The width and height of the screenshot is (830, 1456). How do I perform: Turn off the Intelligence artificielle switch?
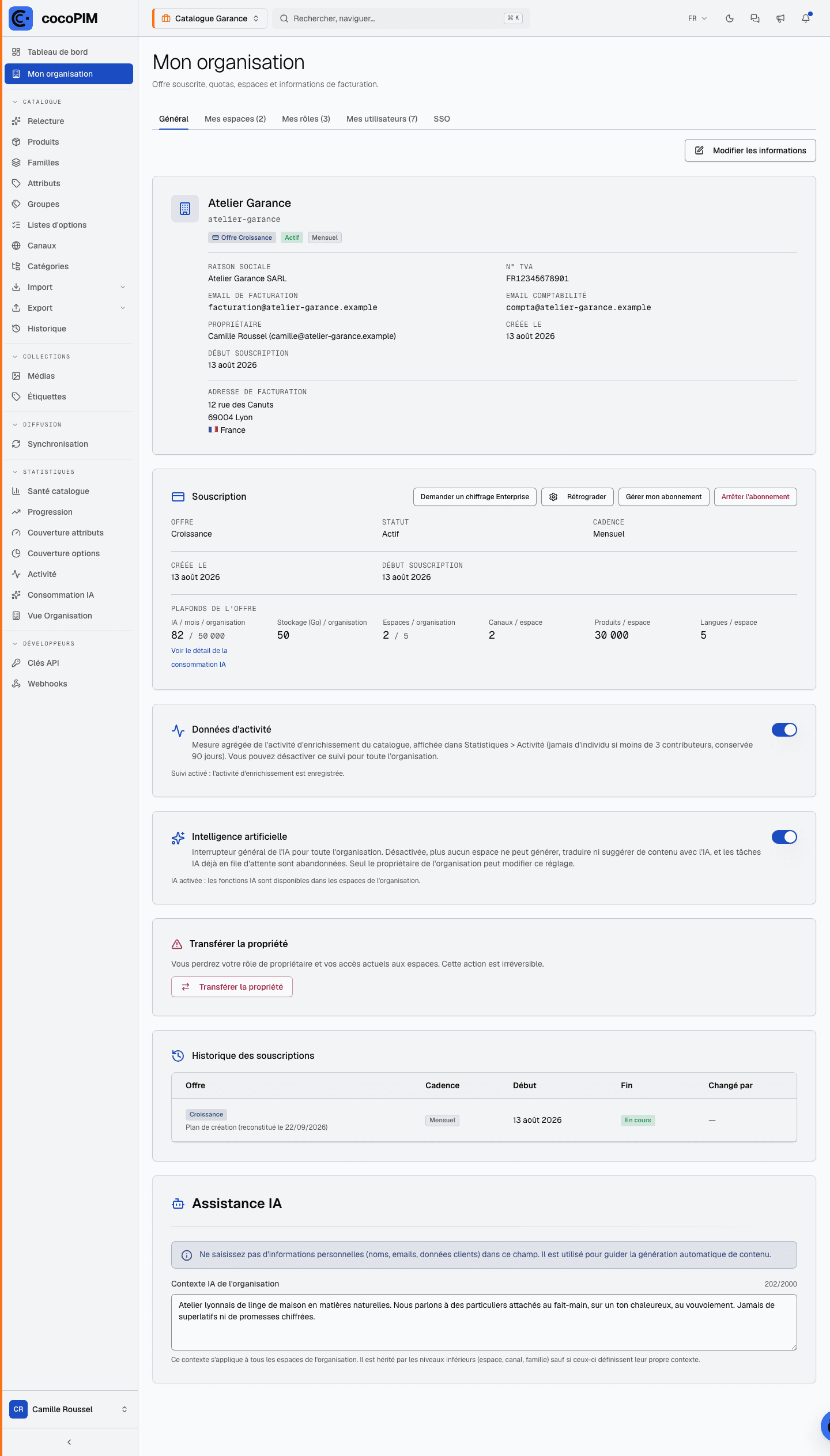784,837
